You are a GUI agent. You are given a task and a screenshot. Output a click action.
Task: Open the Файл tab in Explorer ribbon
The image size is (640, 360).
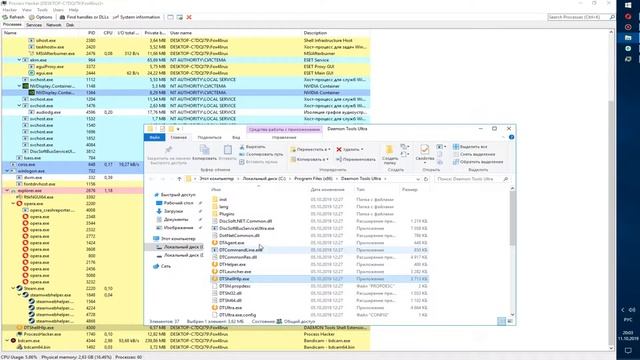point(155,138)
